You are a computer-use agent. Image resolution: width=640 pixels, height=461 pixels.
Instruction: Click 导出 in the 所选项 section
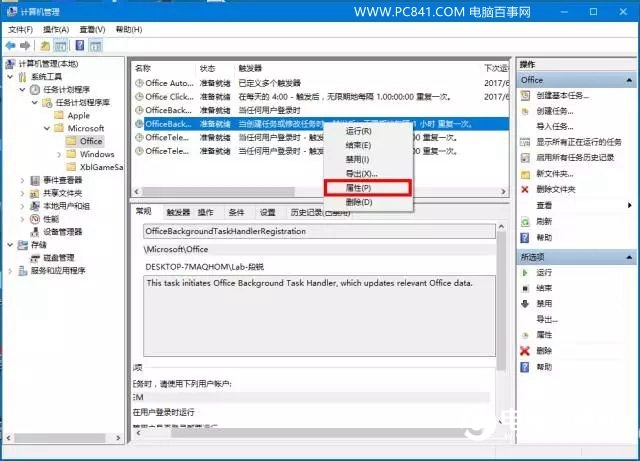[547, 319]
